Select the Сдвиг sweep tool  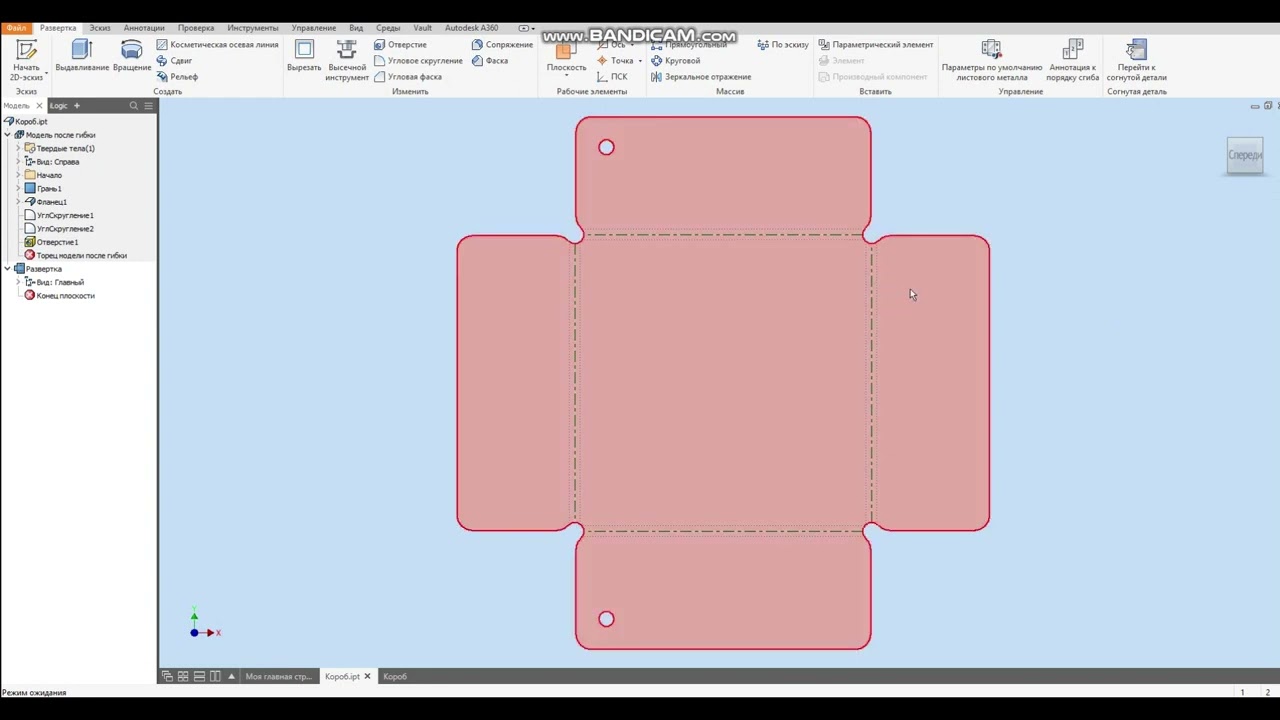point(174,60)
